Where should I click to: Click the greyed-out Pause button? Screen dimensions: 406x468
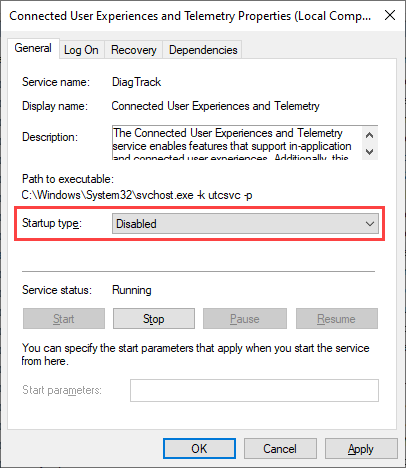coord(245,319)
